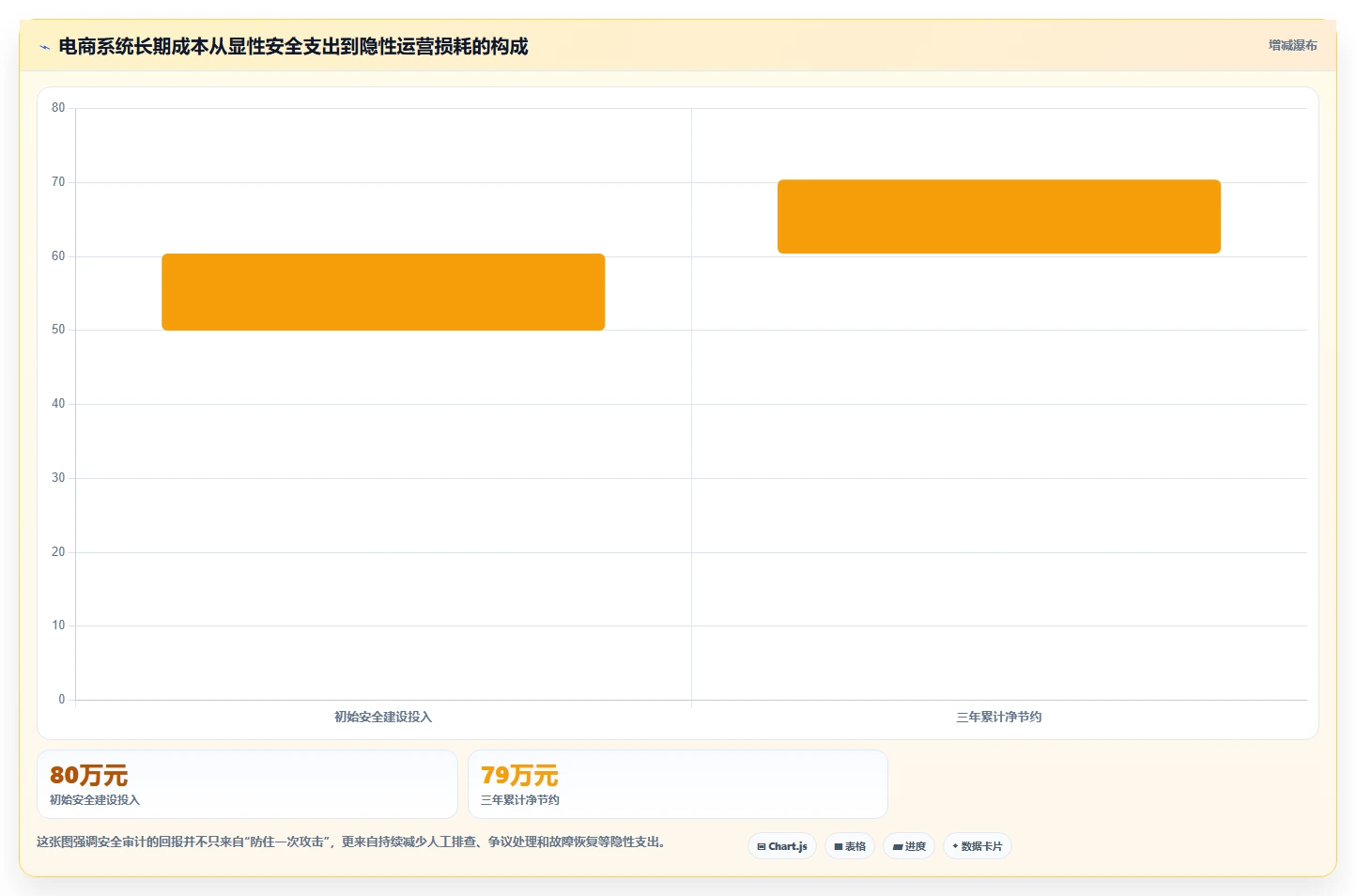Click the y-axis value 30
Viewport: 1356px width, 896px height.
pyautogui.click(x=58, y=478)
